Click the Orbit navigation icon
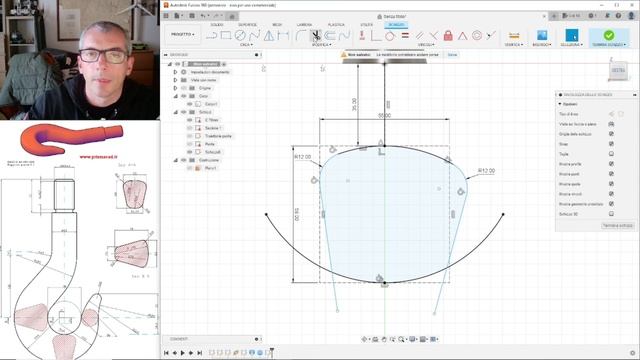The width and height of the screenshot is (640, 360). (x=364, y=339)
